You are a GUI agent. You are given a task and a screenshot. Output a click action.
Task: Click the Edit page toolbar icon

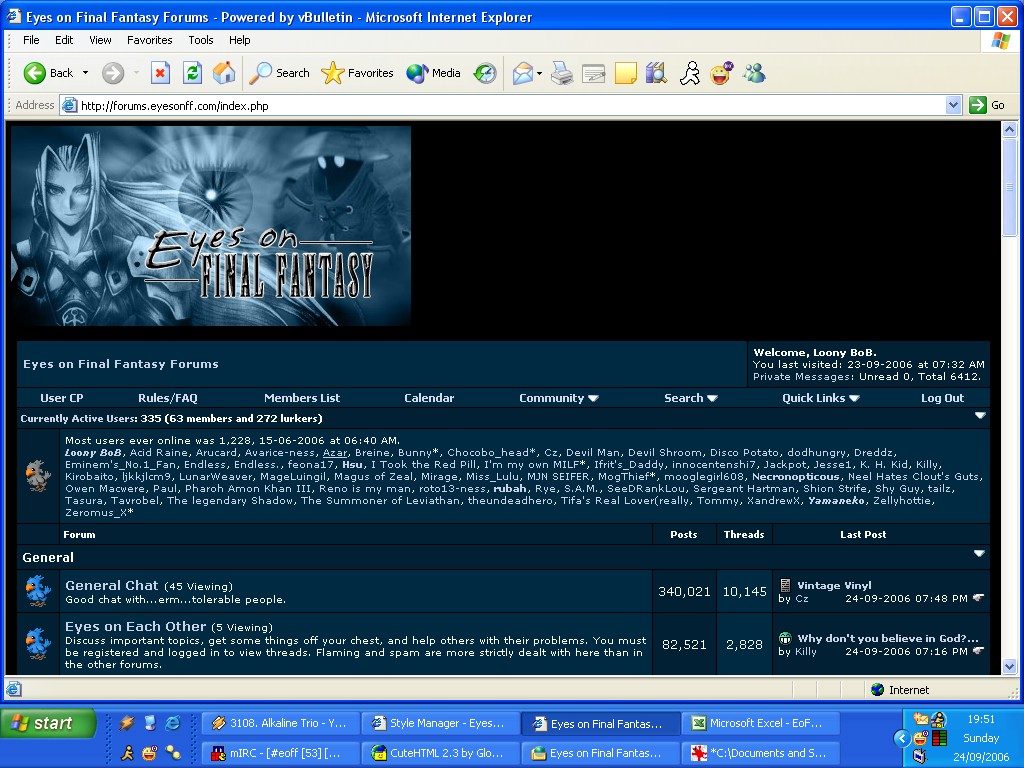(594, 73)
